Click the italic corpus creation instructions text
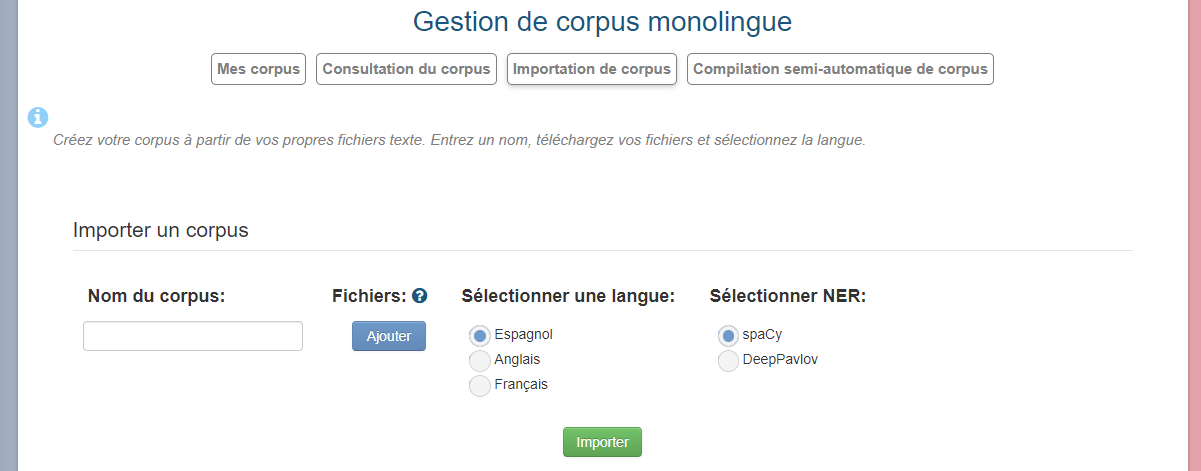 [x=459, y=141]
